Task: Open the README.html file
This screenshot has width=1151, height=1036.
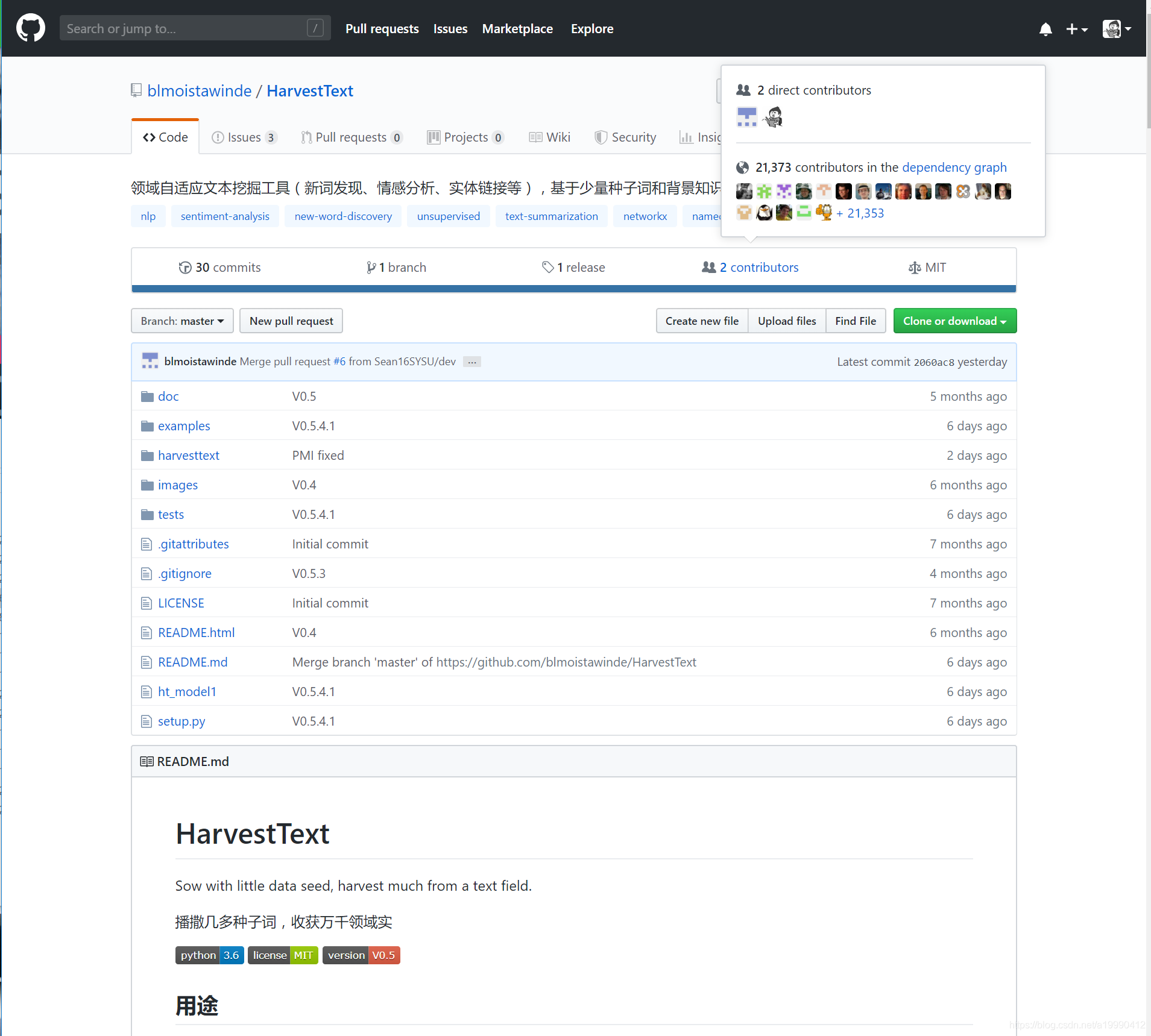Action: pyautogui.click(x=197, y=632)
